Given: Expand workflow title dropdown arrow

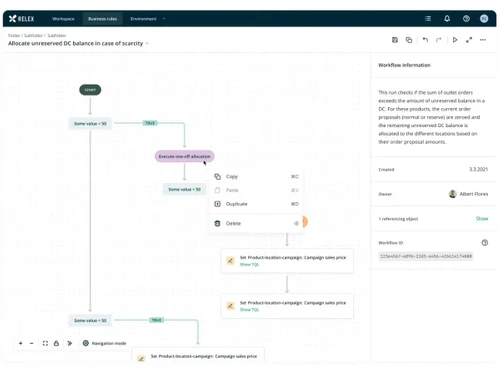Looking at the screenshot, I should click(147, 44).
